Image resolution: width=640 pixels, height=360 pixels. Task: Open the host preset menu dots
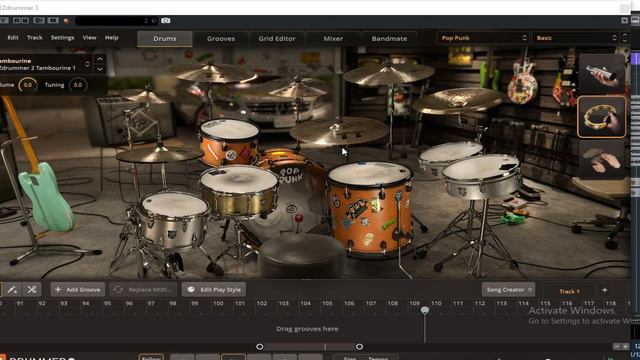click(x=146, y=20)
